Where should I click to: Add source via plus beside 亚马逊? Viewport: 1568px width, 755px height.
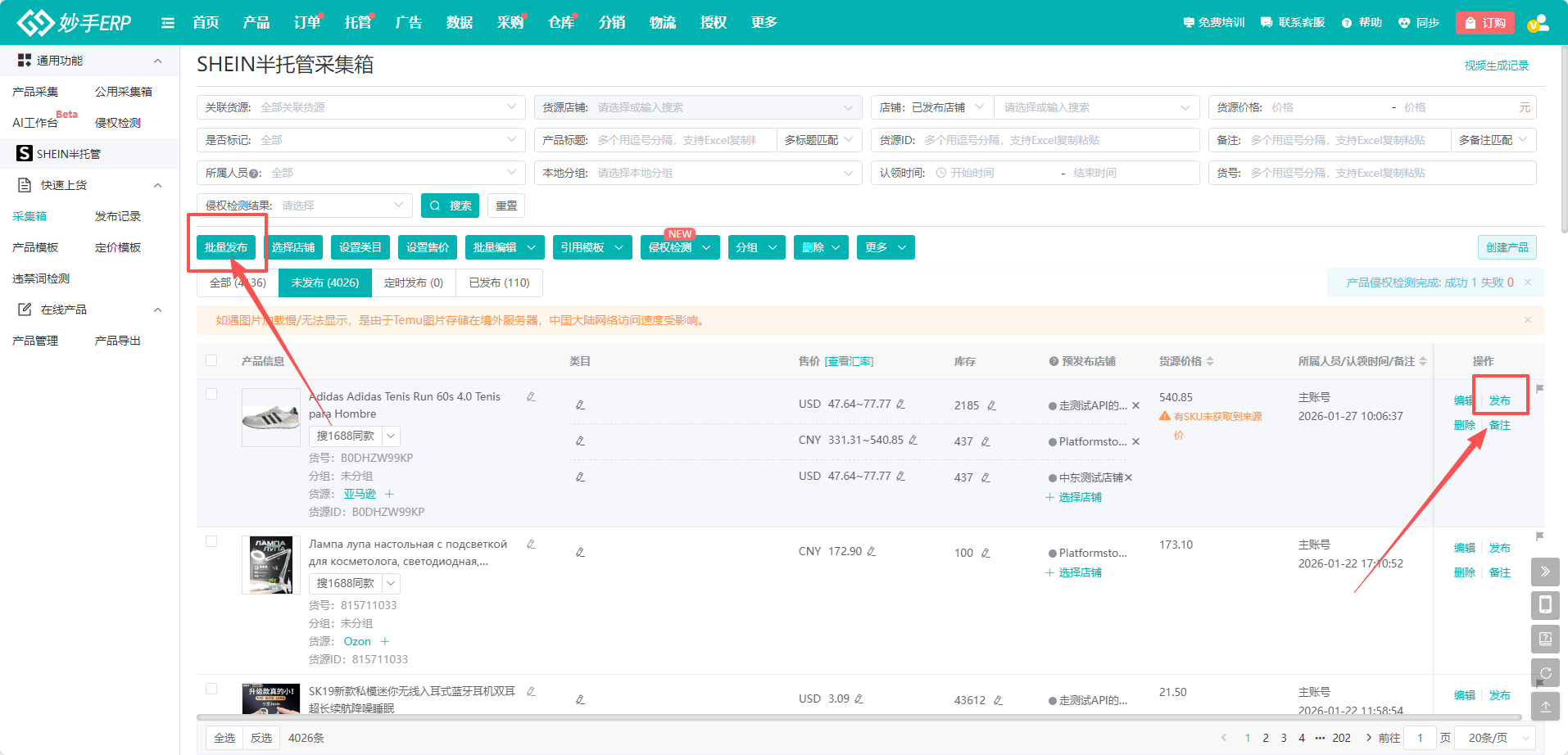click(x=389, y=494)
